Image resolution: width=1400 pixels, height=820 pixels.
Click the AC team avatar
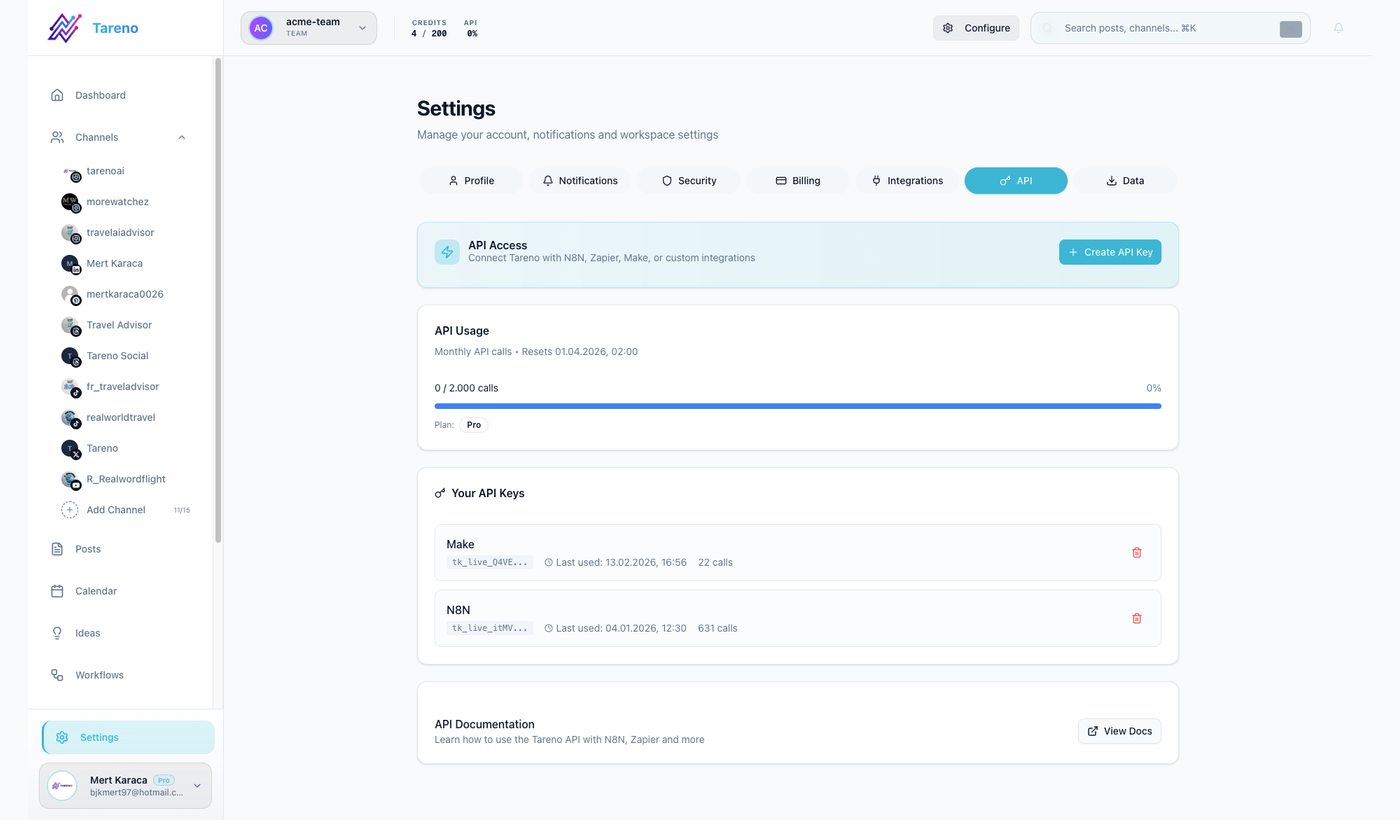pyautogui.click(x=261, y=28)
